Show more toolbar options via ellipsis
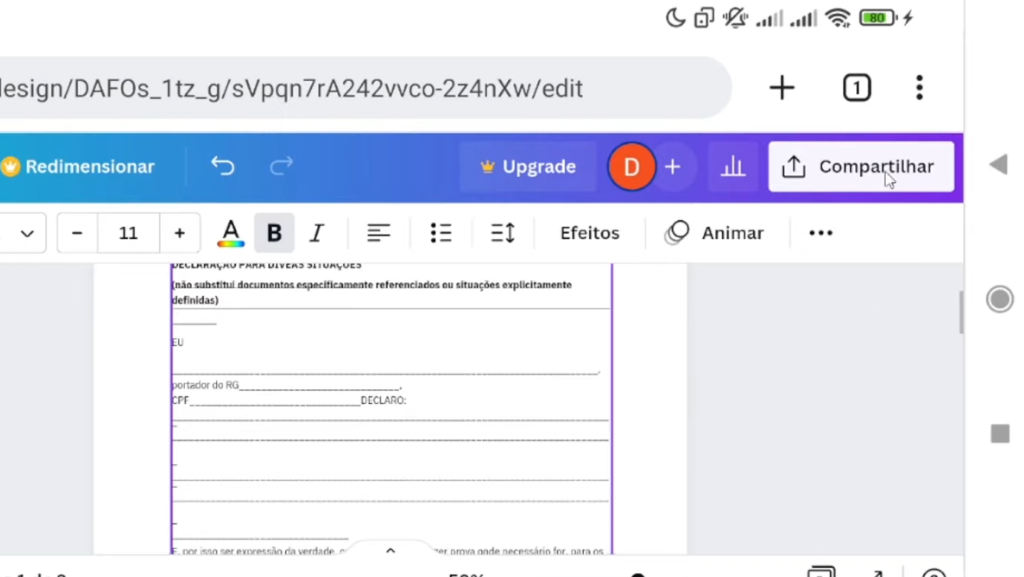This screenshot has width=1024, height=577. tap(821, 233)
